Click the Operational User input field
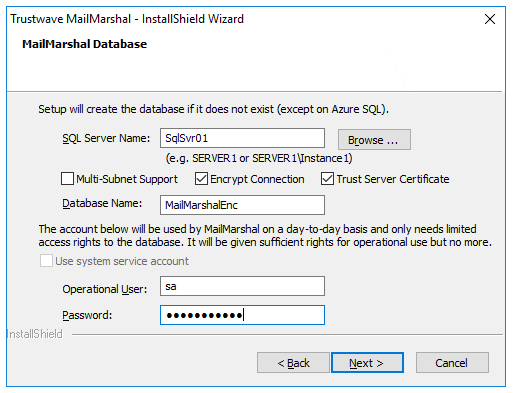The width and height of the screenshot is (514, 393). 242,286
